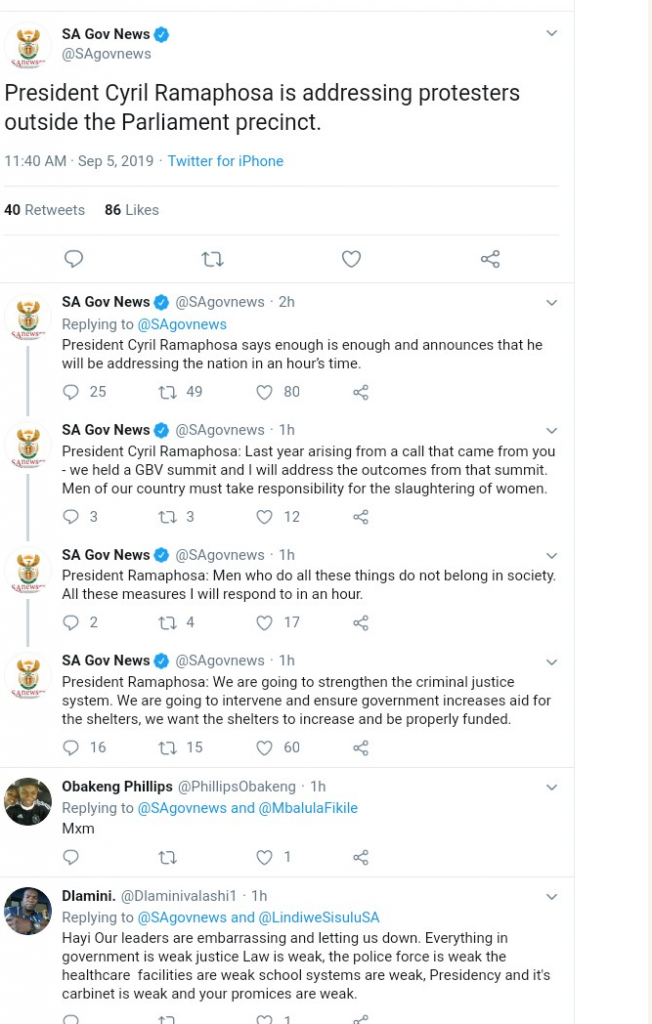Like the main SA Gov News tweet
The width and height of the screenshot is (652, 1024).
(351, 259)
